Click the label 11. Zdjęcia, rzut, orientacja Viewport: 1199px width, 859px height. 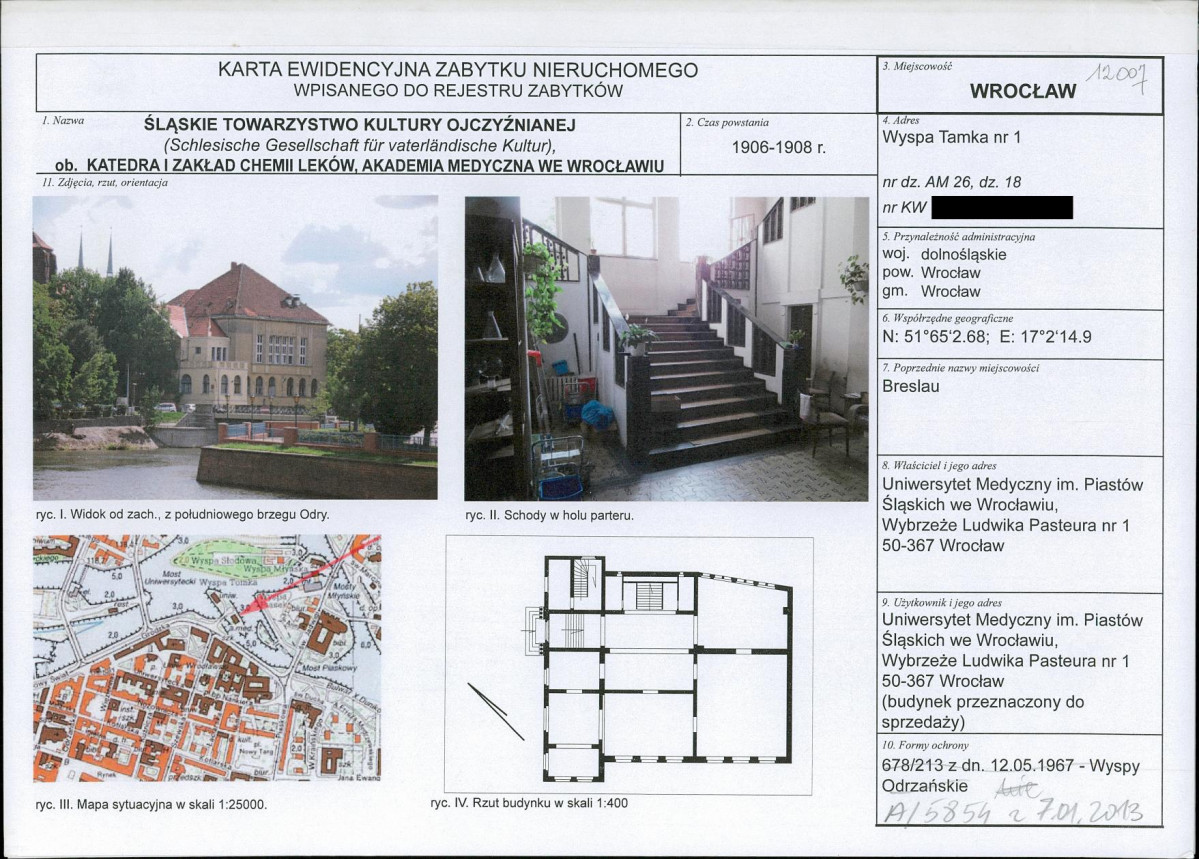[x=105, y=183]
